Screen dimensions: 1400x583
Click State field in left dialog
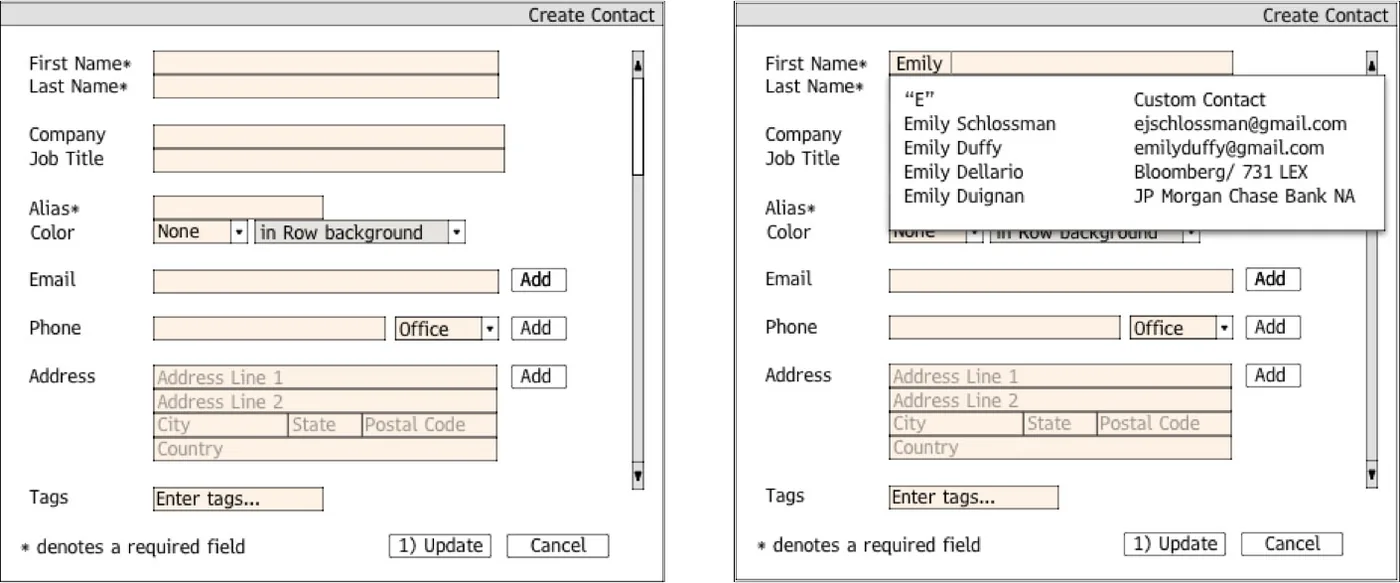click(x=325, y=425)
